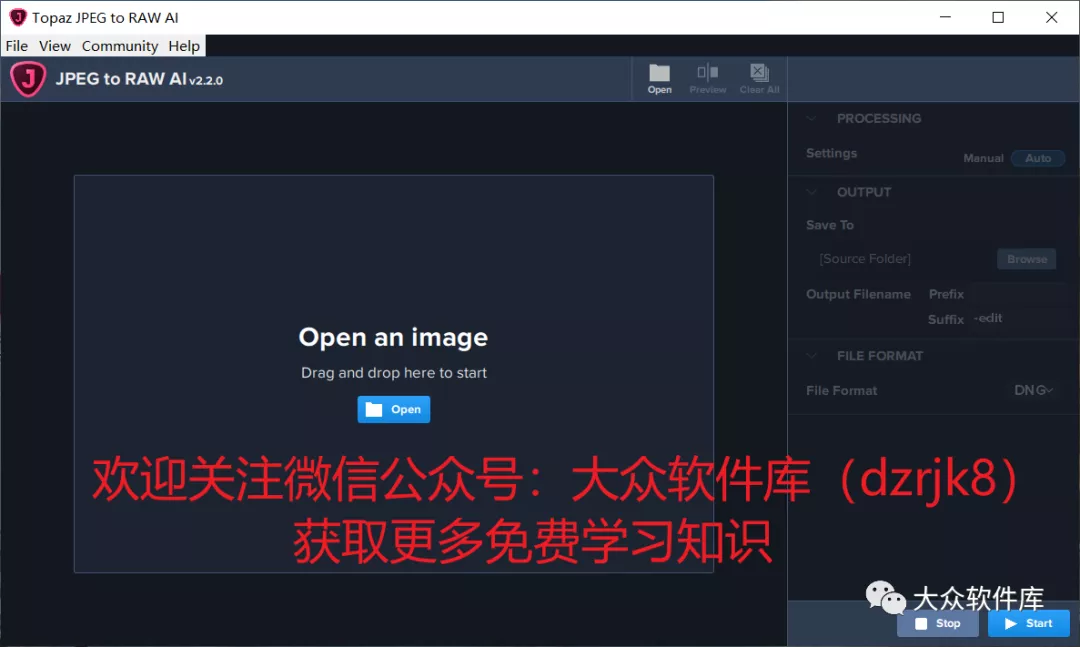Edit the Suffix field showing -edit
1080x647 pixels.
click(x=1010, y=318)
